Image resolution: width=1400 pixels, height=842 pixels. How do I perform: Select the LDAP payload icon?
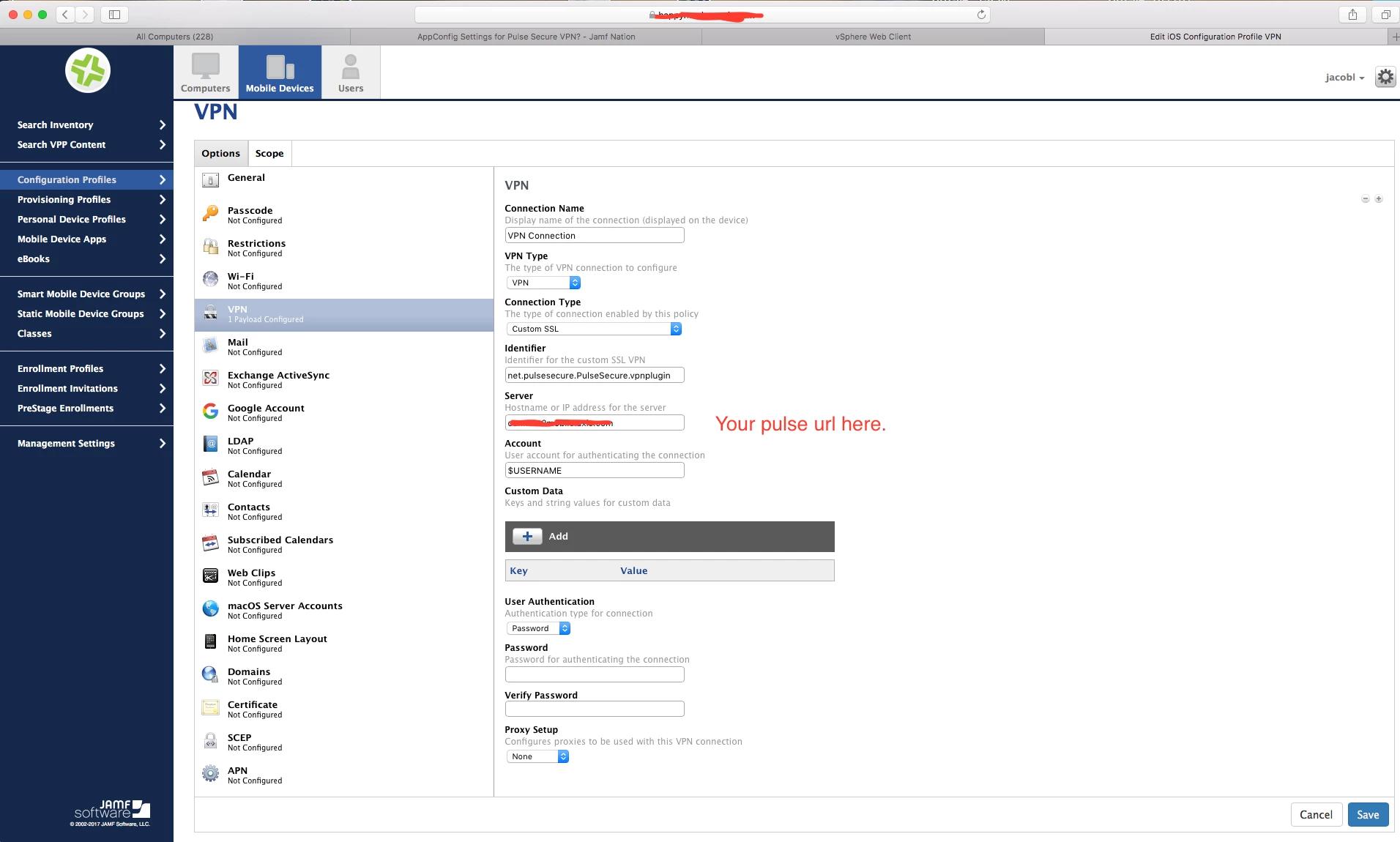[211, 444]
